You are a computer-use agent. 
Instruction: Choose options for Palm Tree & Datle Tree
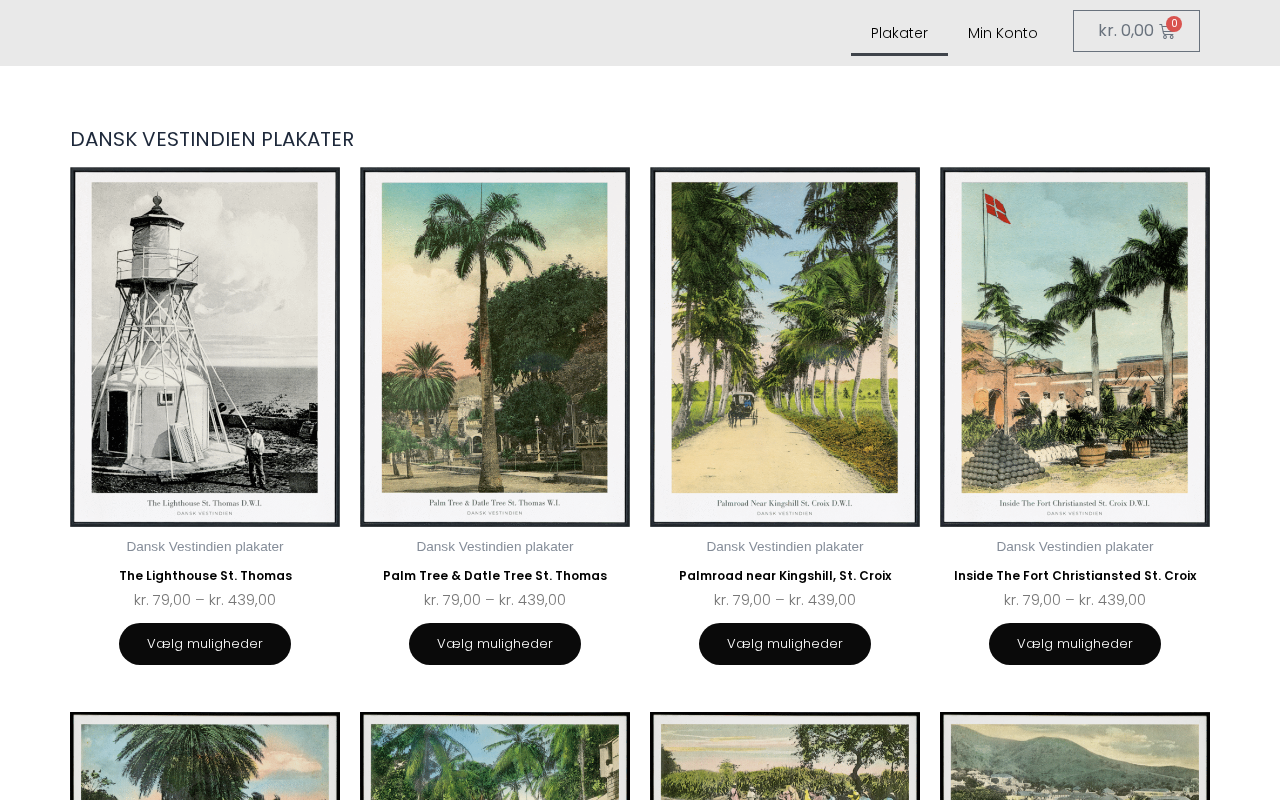[495, 644]
